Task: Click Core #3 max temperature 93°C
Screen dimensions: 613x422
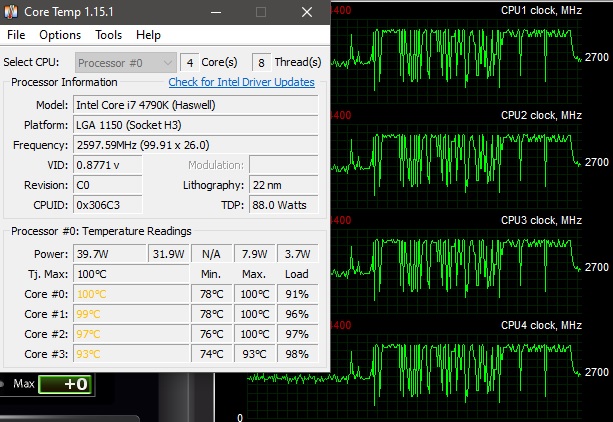Action: click(254, 354)
